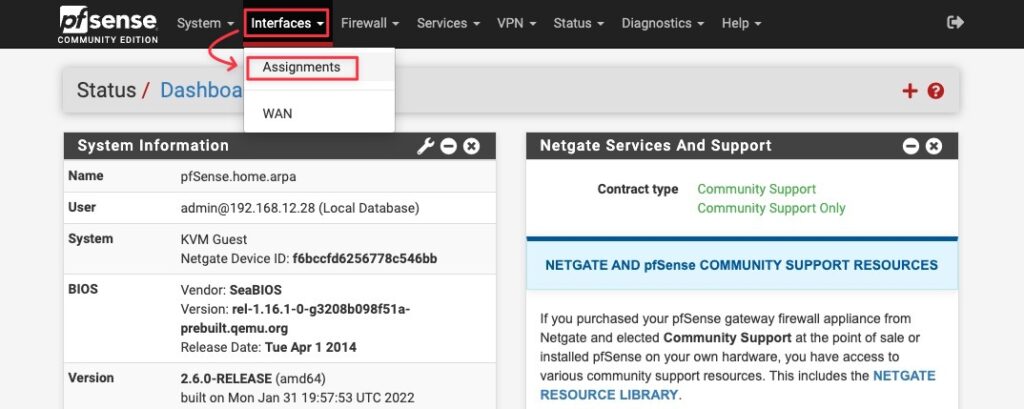This screenshot has height=409, width=1024.
Task: Click the BIOS version rel-1.16.1 text
Action: [x=295, y=318]
